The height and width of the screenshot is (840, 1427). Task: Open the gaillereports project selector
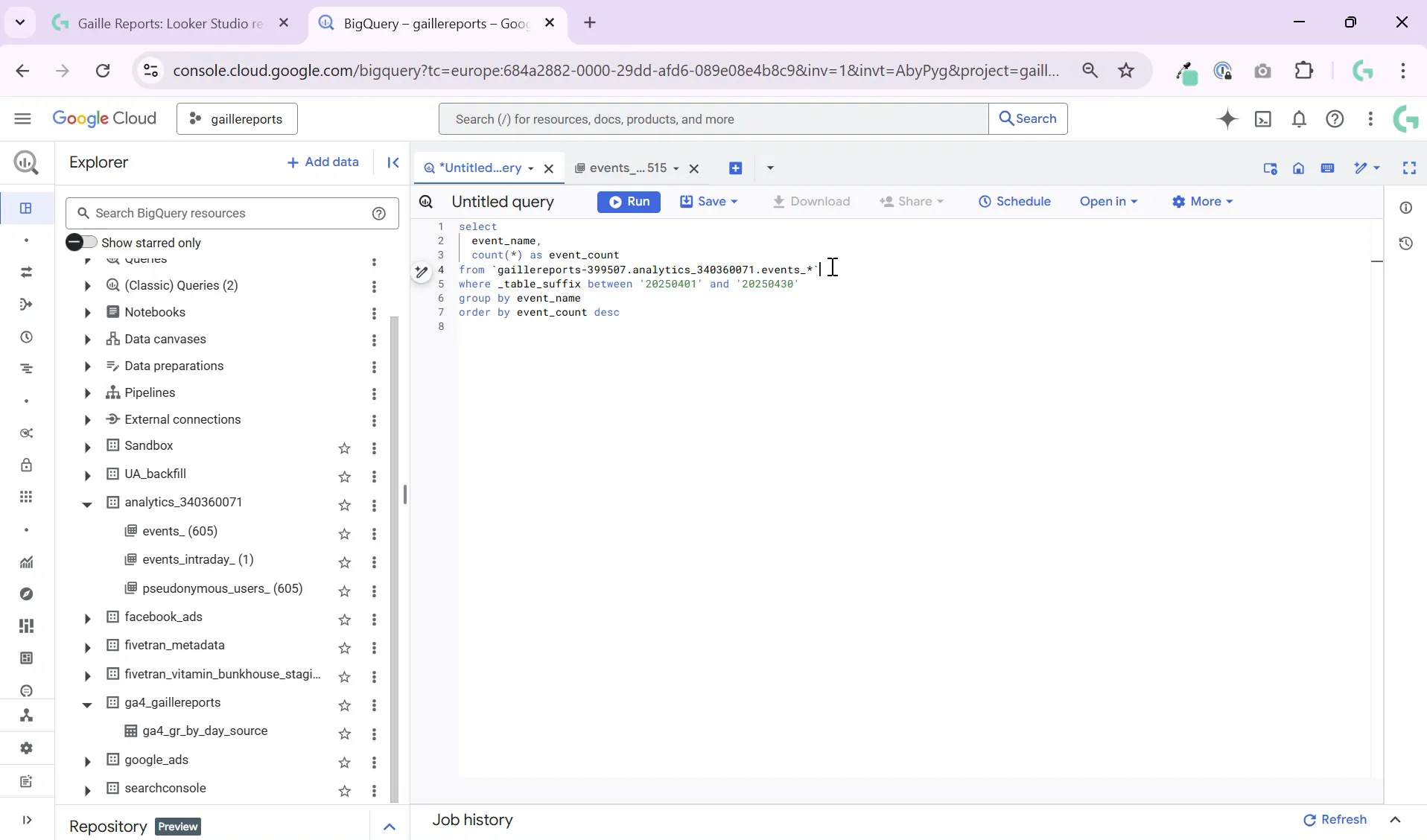click(237, 119)
